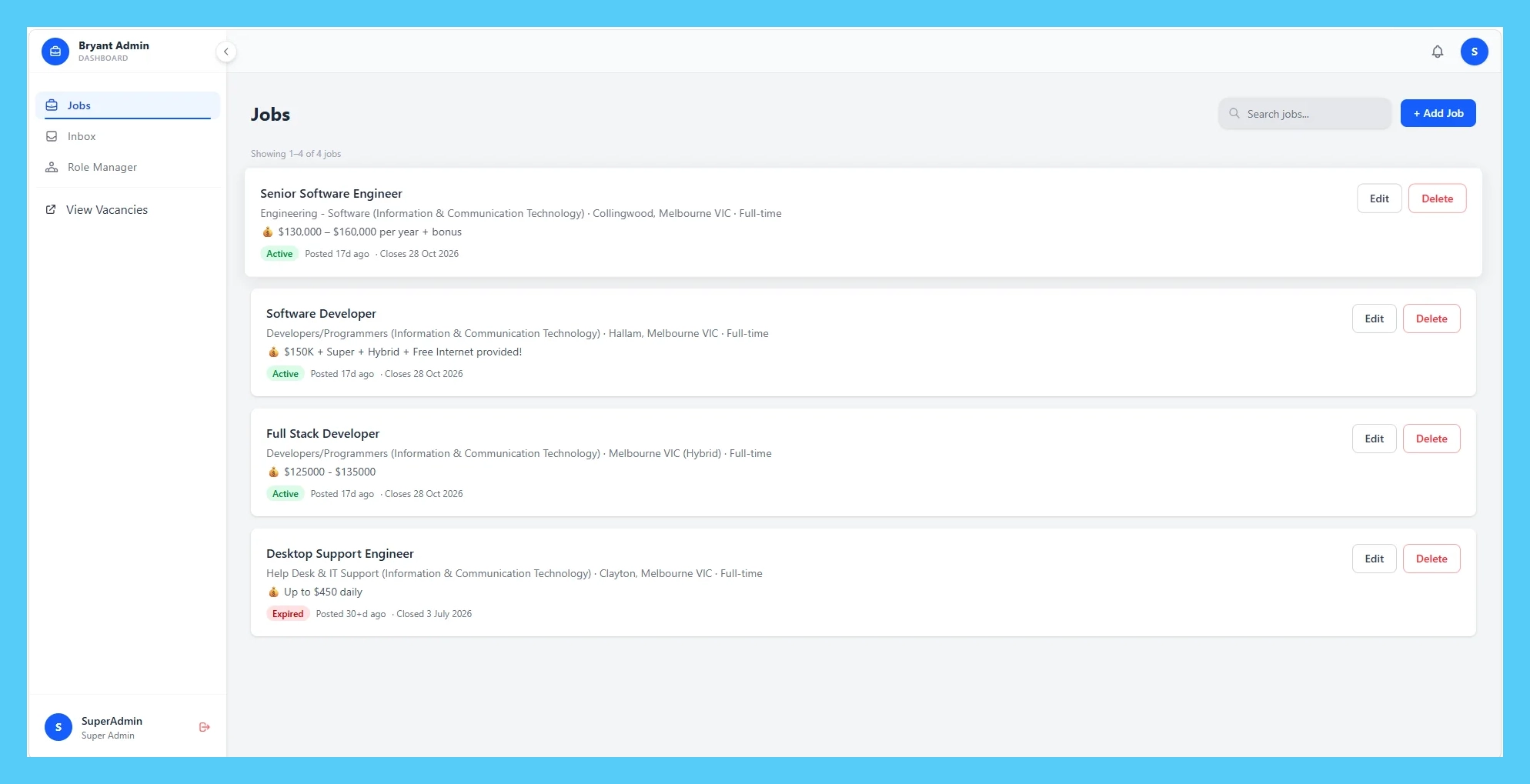Viewport: 1530px width, 784px height.
Task: Delete the Desktop Support Engineer job
Action: pos(1431,559)
